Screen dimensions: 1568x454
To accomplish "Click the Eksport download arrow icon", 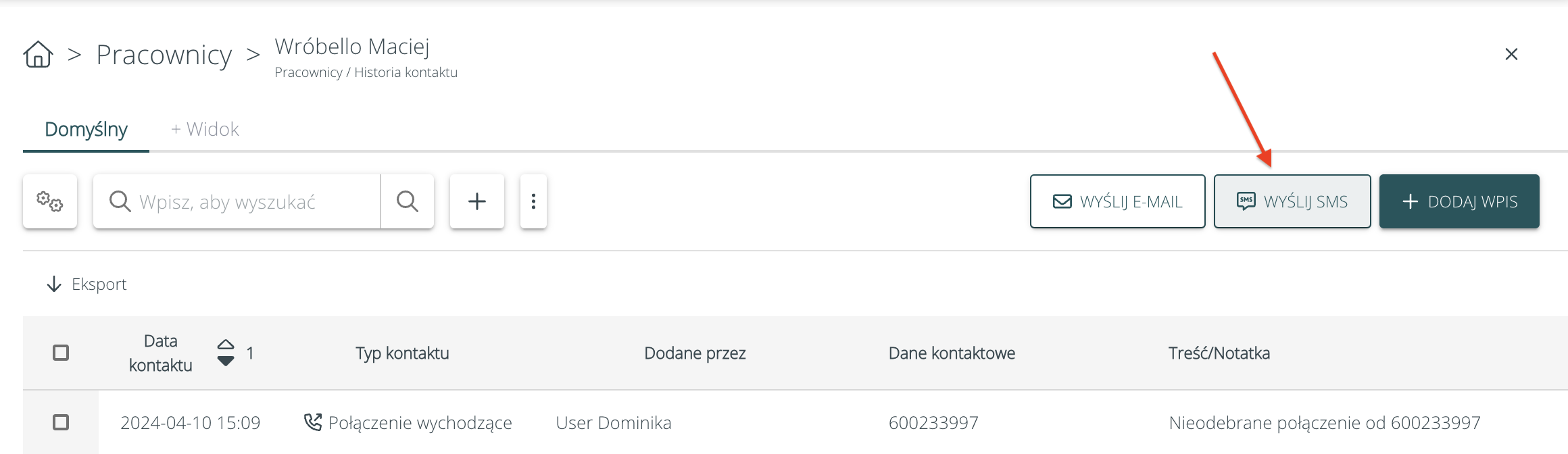I will click(54, 284).
